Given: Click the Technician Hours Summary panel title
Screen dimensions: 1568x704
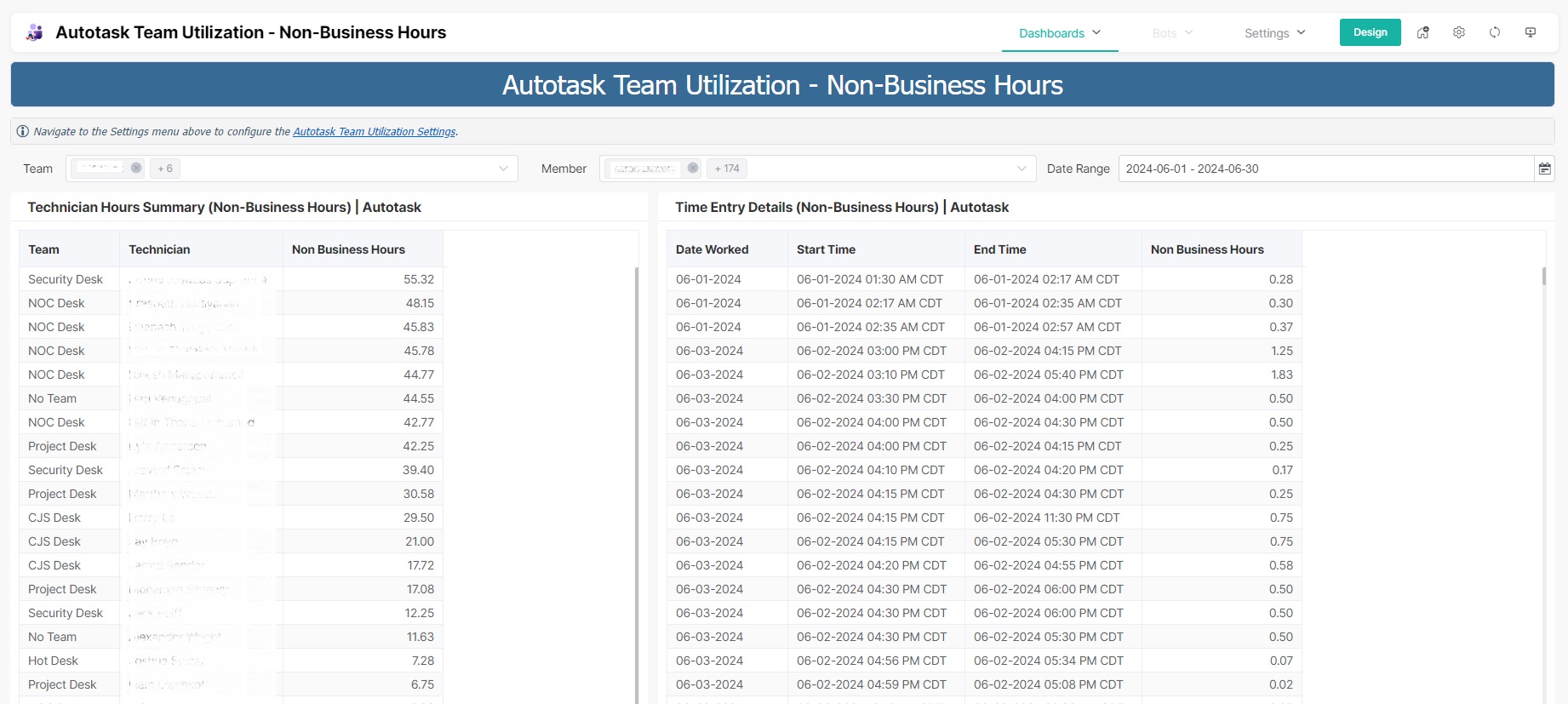Looking at the screenshot, I should 224,207.
